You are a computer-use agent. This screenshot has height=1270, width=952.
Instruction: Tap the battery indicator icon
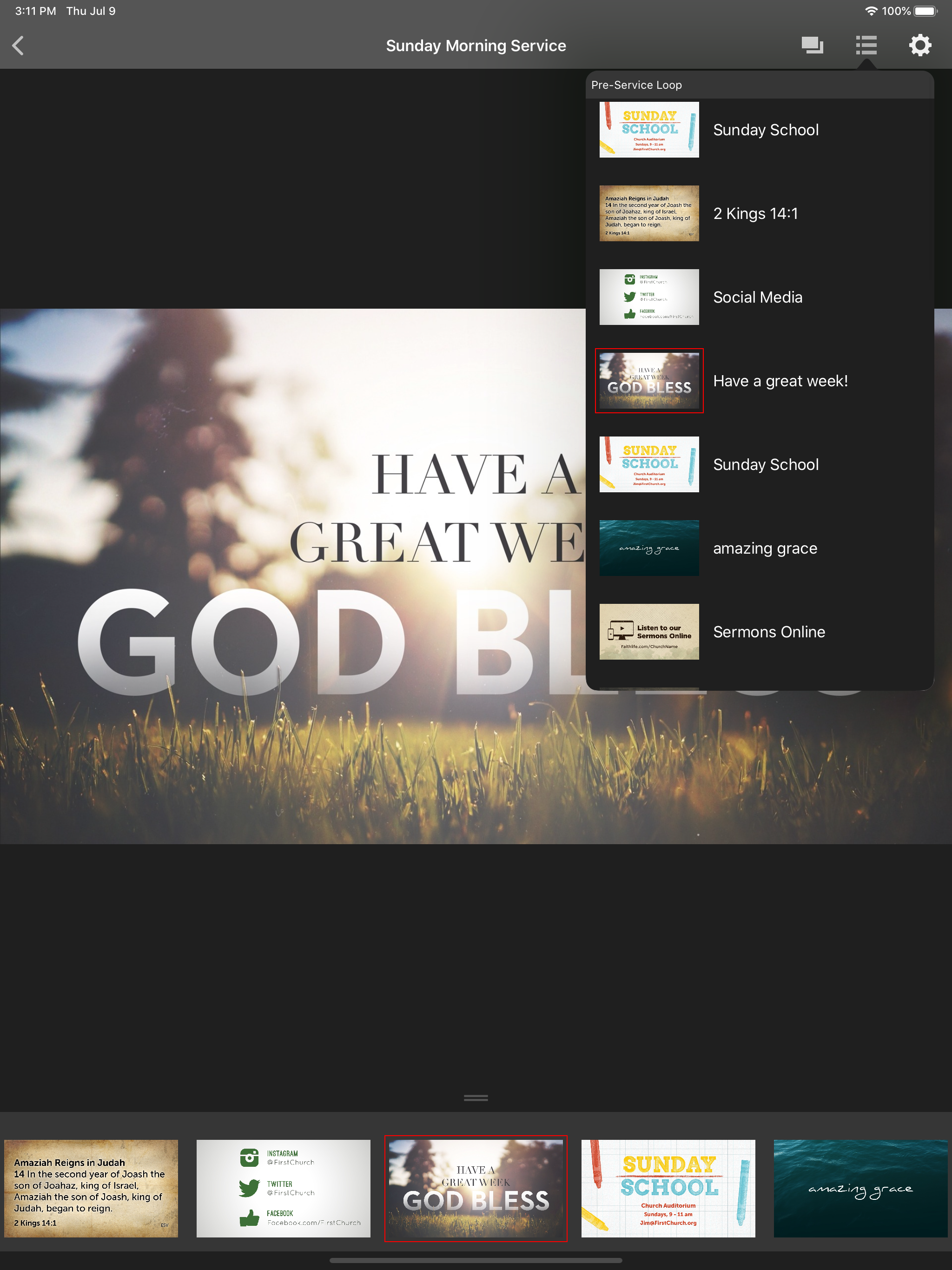pyautogui.click(x=925, y=11)
